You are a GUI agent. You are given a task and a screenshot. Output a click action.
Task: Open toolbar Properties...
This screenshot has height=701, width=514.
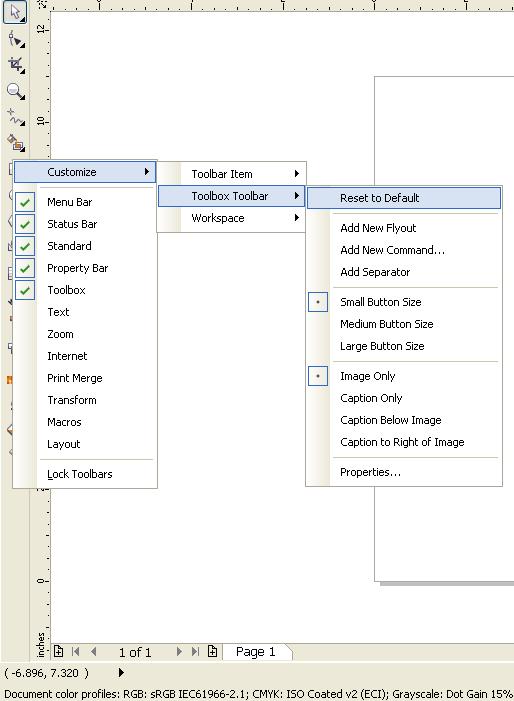[404, 472]
